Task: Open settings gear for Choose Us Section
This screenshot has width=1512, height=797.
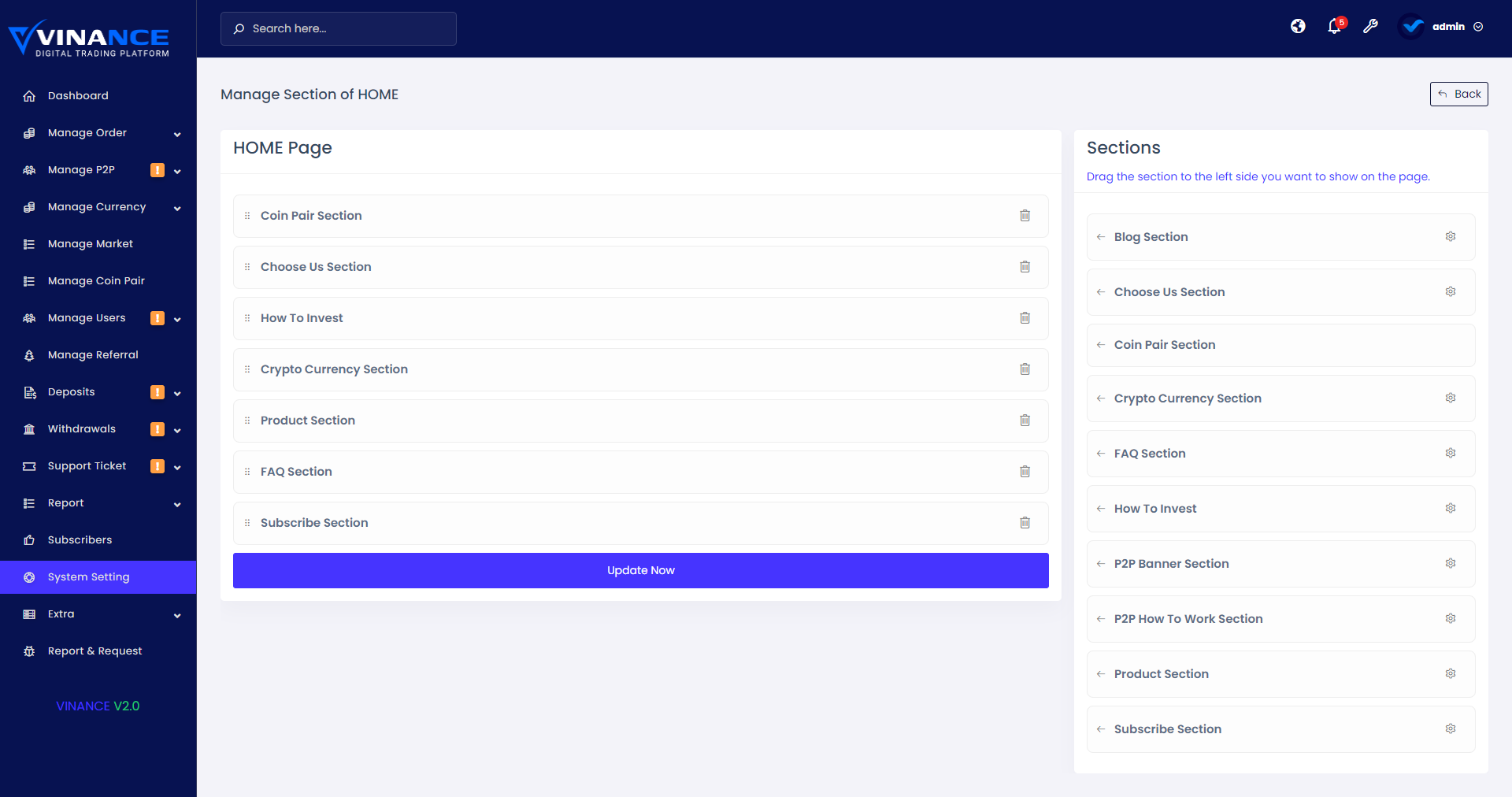Action: pos(1450,291)
